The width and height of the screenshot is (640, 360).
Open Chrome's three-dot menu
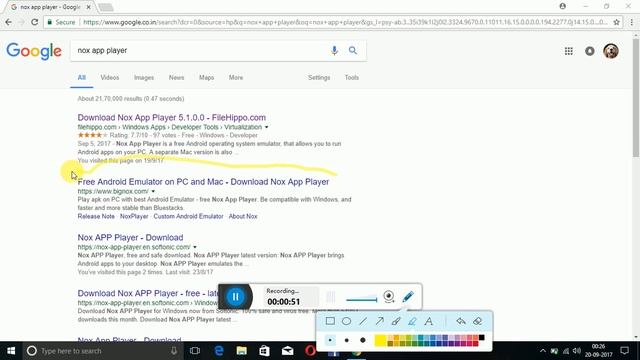click(632, 22)
